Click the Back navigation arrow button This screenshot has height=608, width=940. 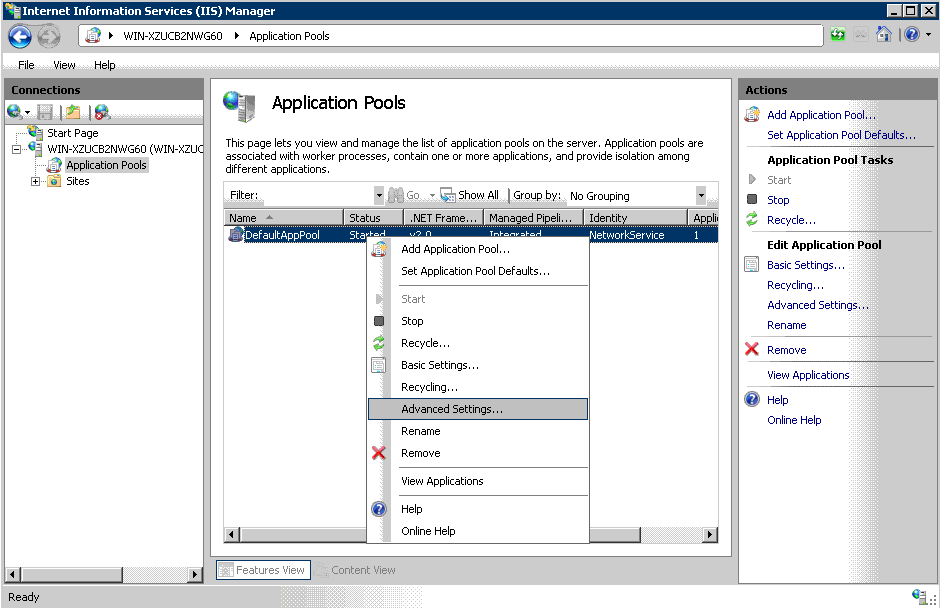tap(20, 36)
